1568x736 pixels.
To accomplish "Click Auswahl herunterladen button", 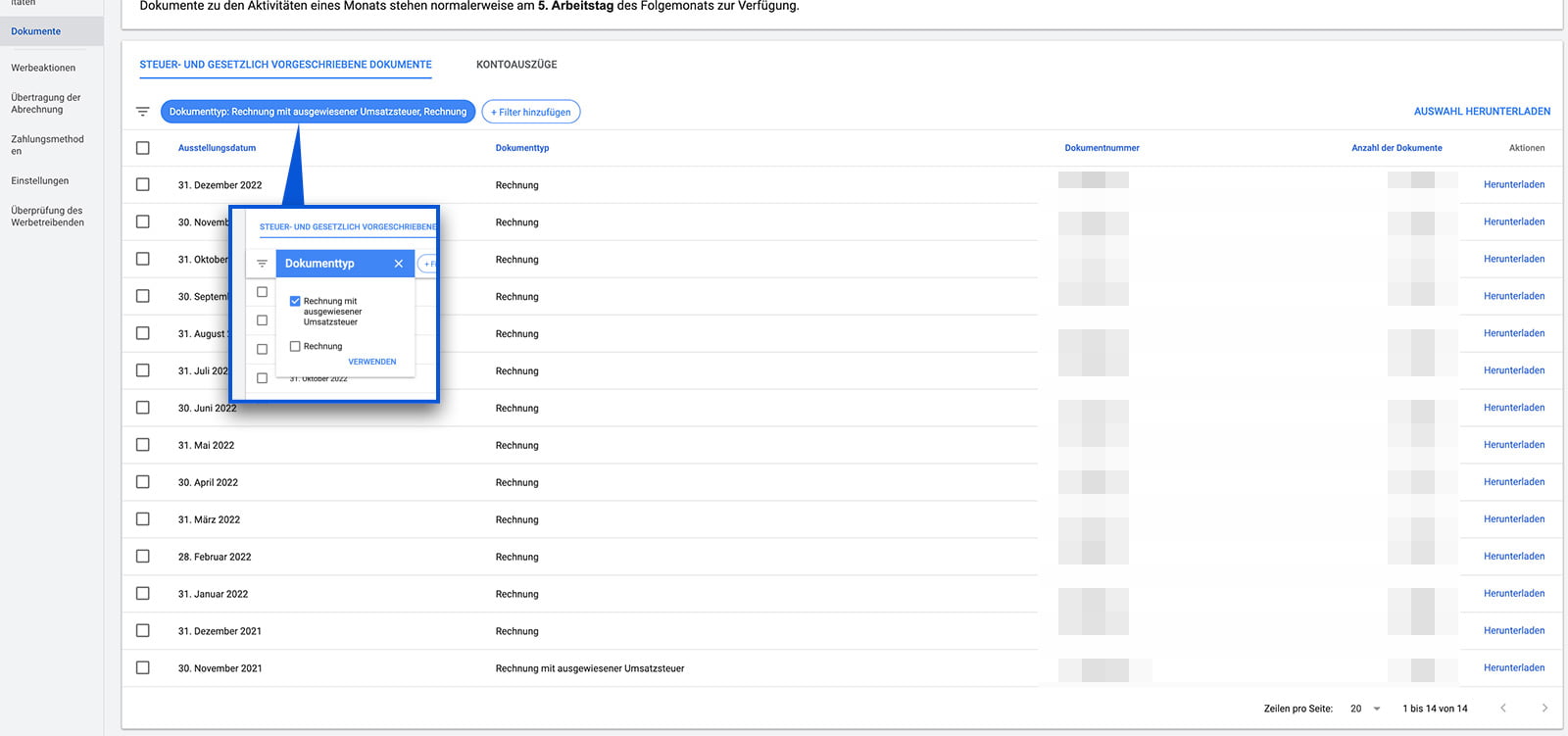I will (1482, 112).
